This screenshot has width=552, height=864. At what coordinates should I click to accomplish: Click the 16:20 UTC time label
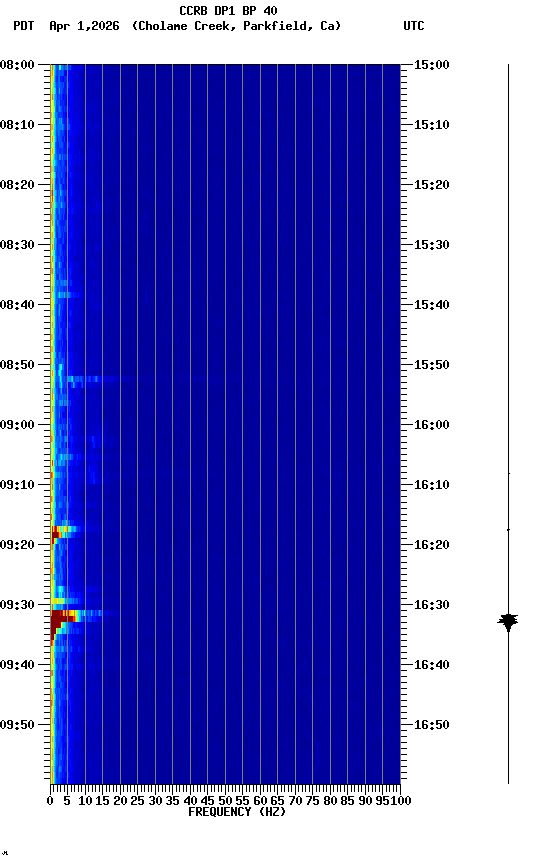(432, 545)
